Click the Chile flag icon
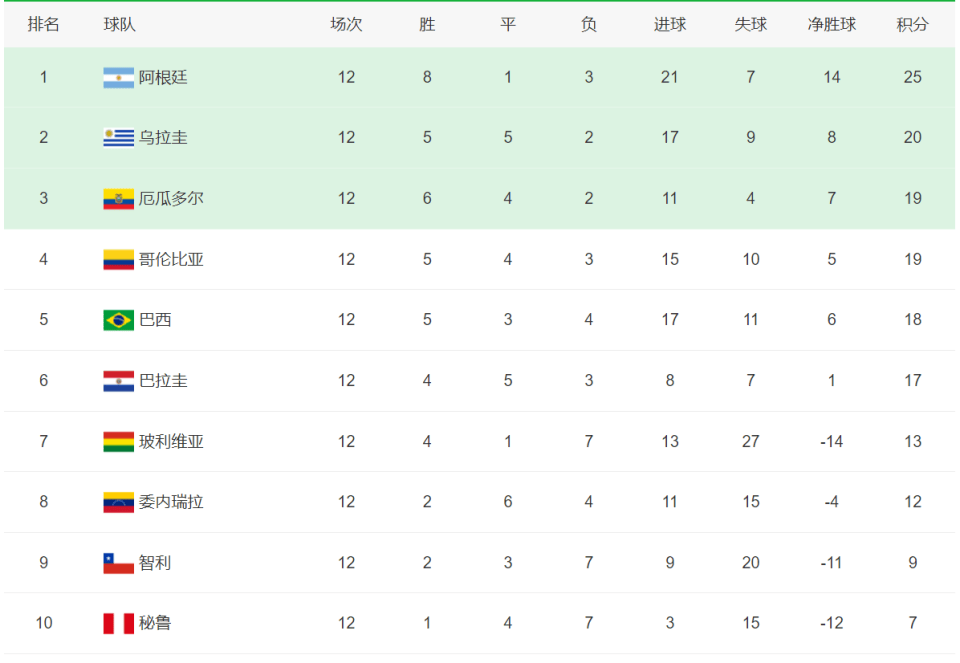The image size is (960, 663). (118, 563)
